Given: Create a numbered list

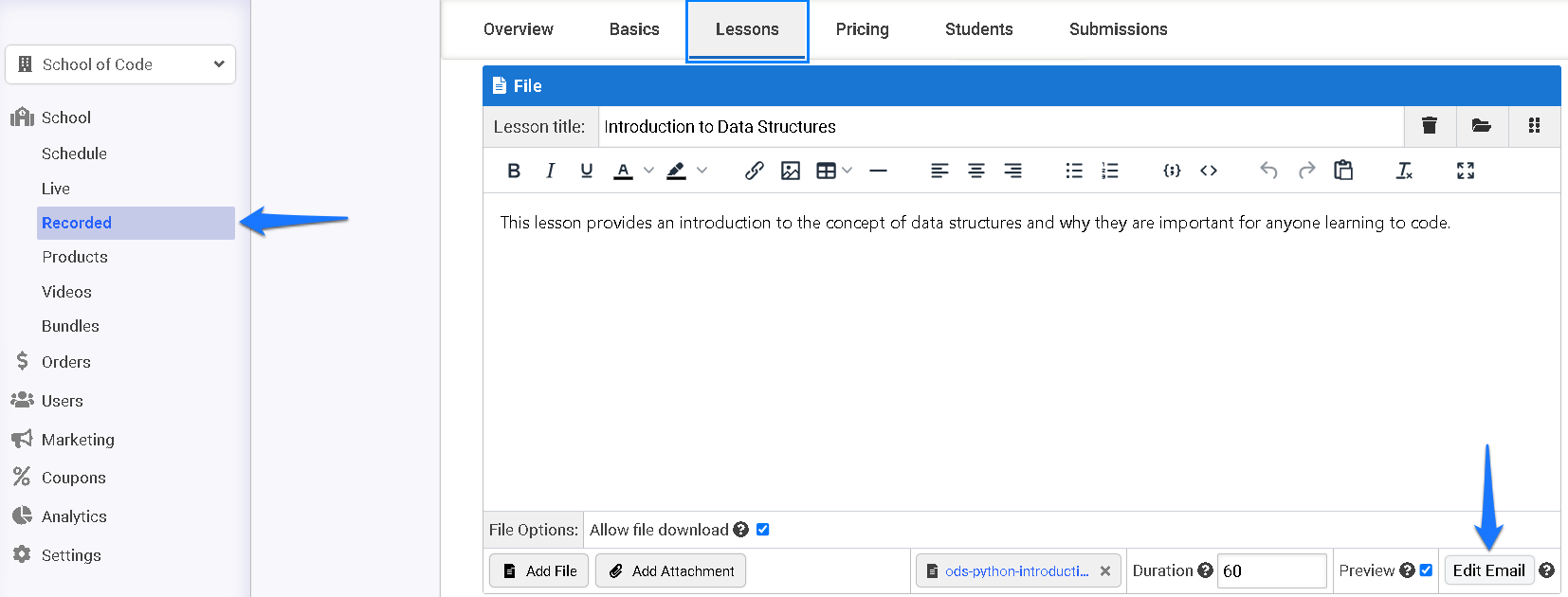Looking at the screenshot, I should click(1110, 171).
